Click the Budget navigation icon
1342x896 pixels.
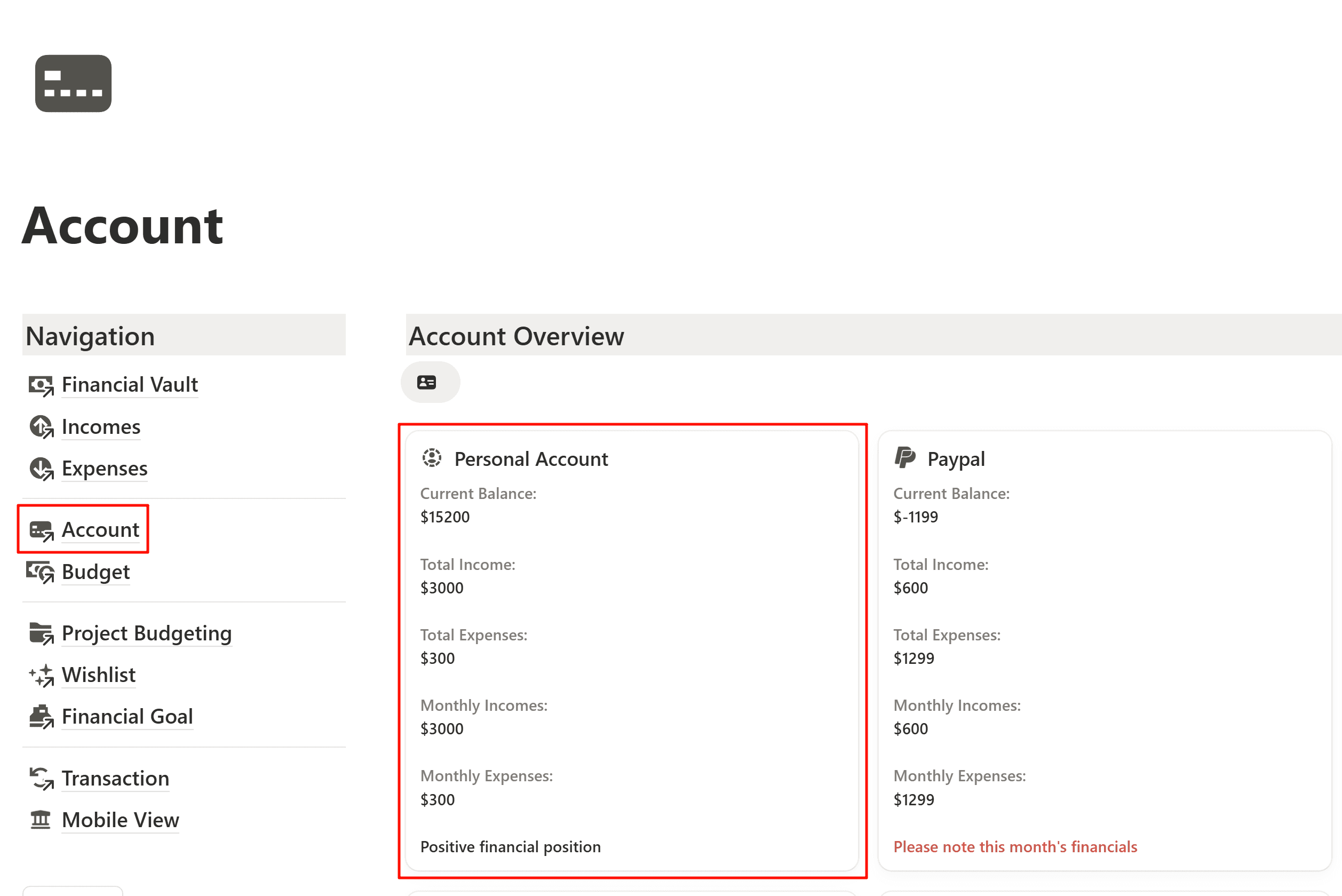40,572
